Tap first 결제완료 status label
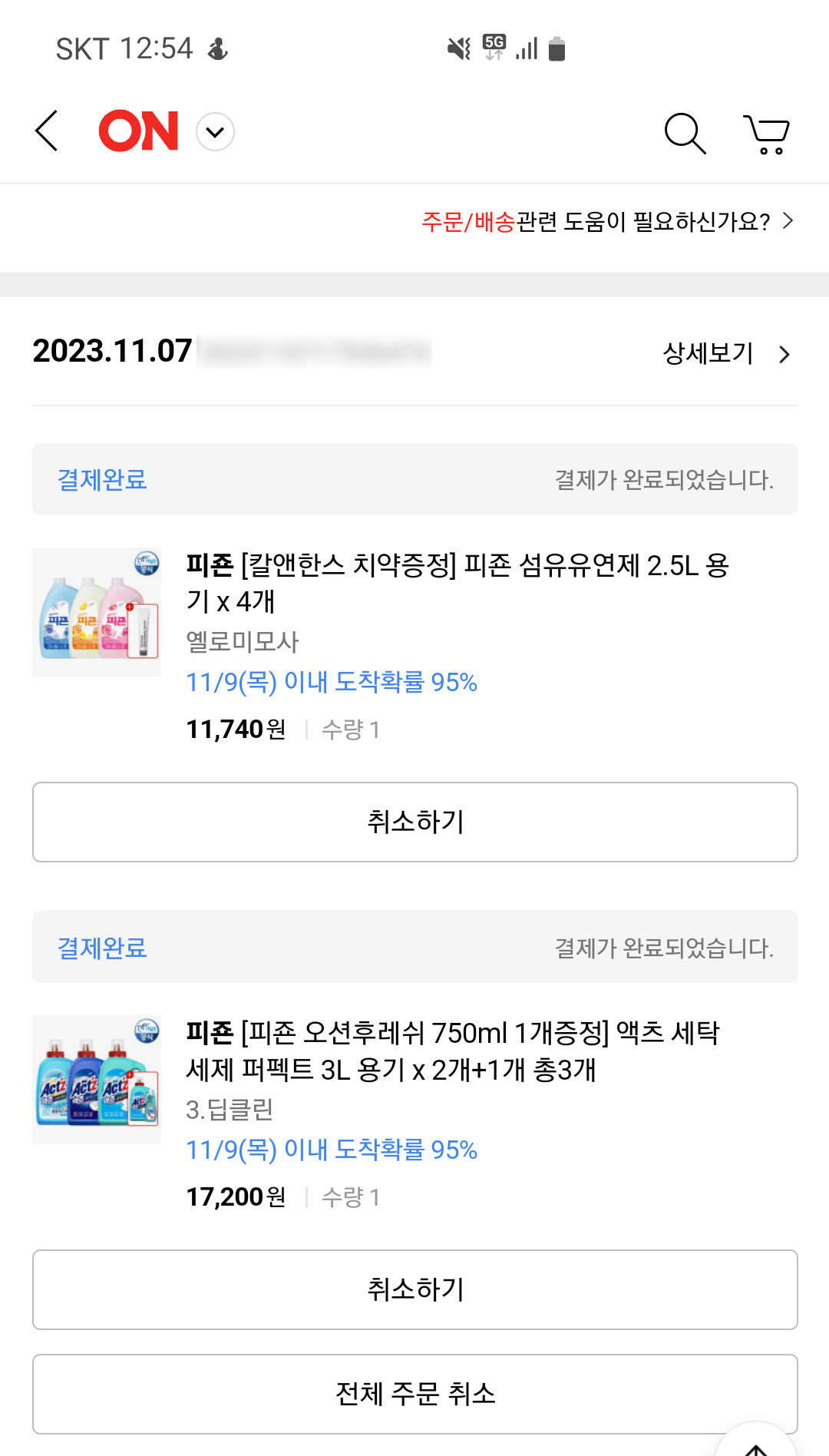 (x=102, y=480)
